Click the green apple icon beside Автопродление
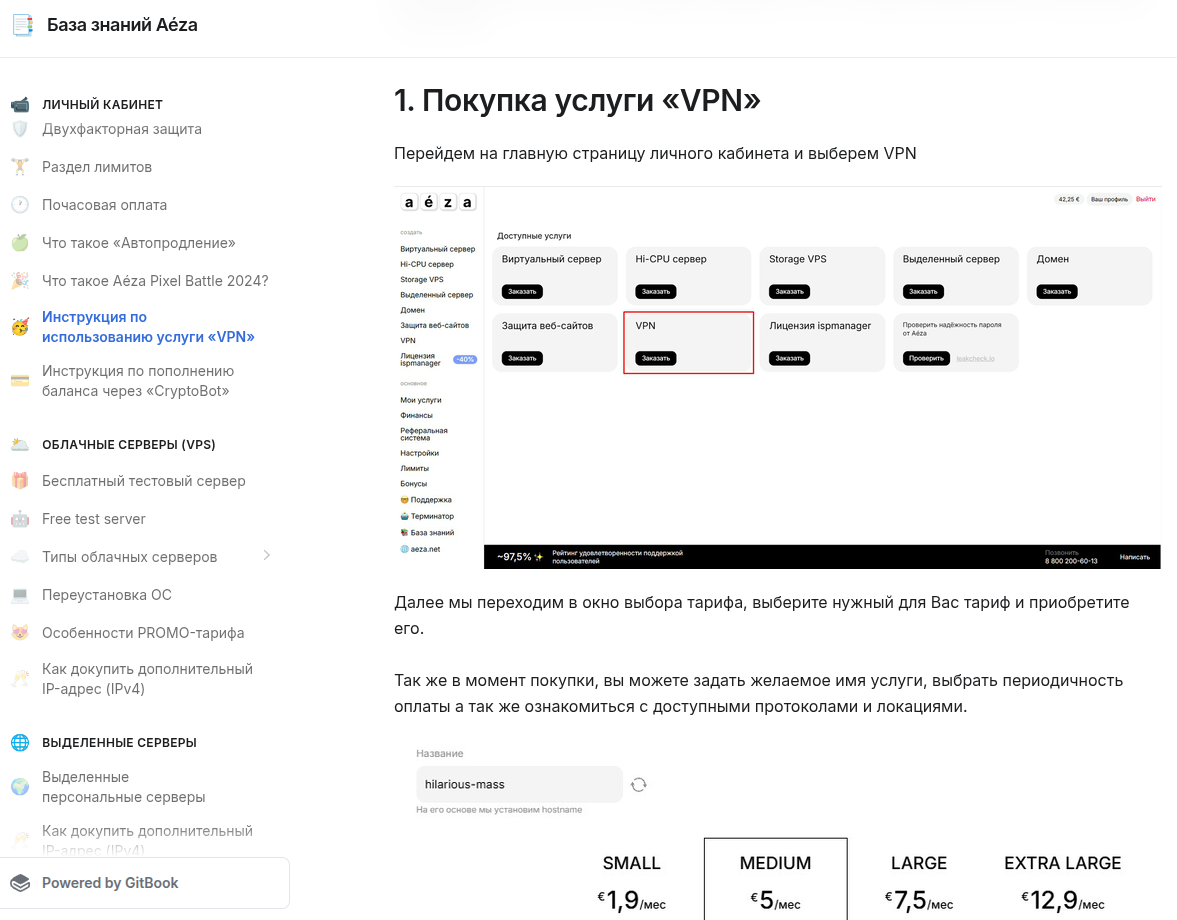 (x=20, y=242)
